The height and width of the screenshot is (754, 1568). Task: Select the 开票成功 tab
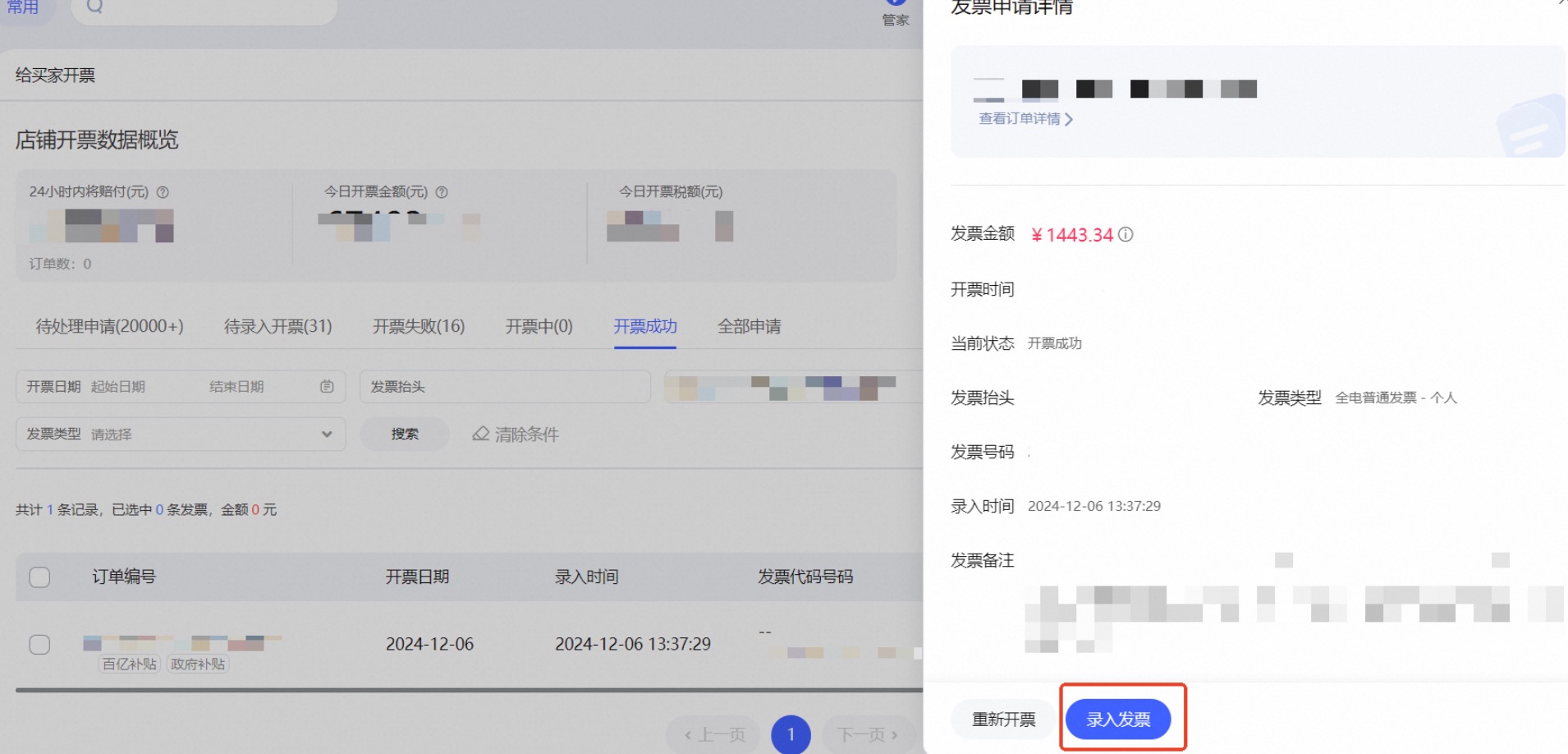645,327
